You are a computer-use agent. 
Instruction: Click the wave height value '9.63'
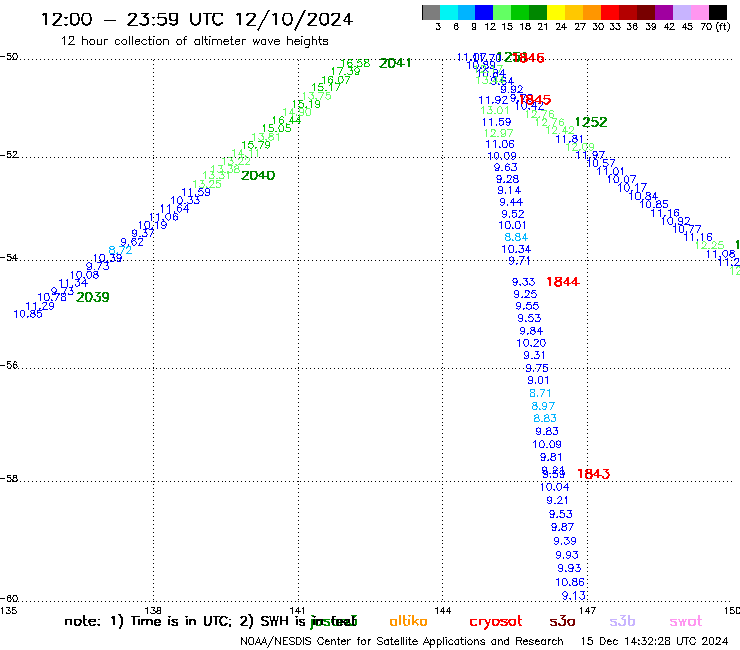coord(505,167)
